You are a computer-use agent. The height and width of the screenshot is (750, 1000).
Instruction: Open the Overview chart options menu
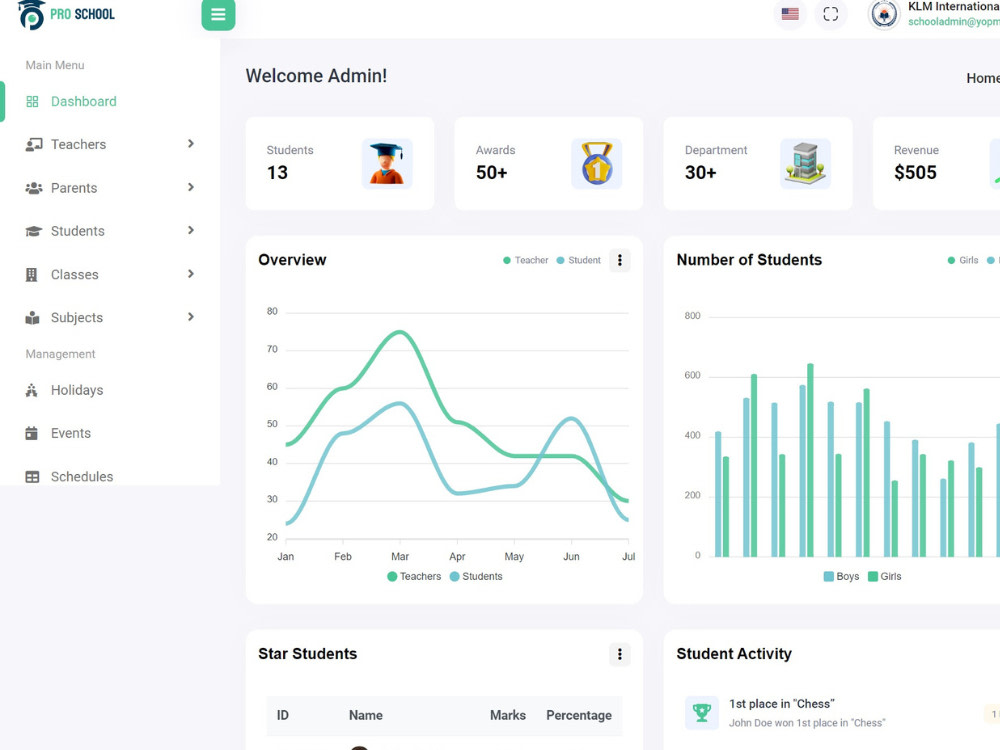pos(620,260)
